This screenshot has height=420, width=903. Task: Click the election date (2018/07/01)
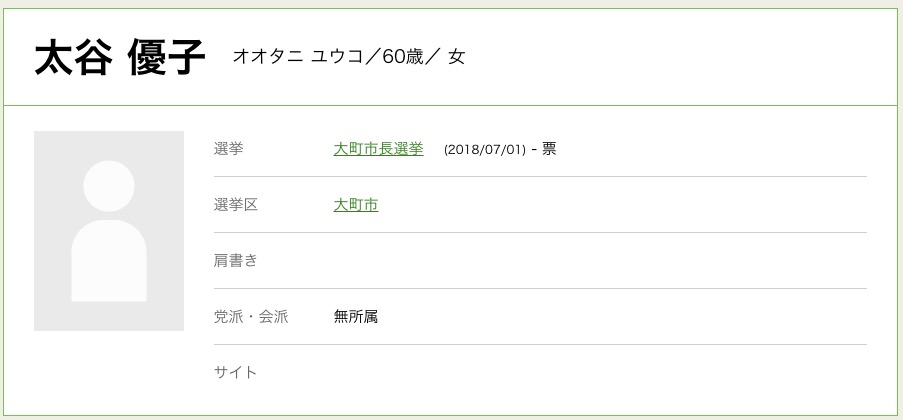(x=484, y=149)
